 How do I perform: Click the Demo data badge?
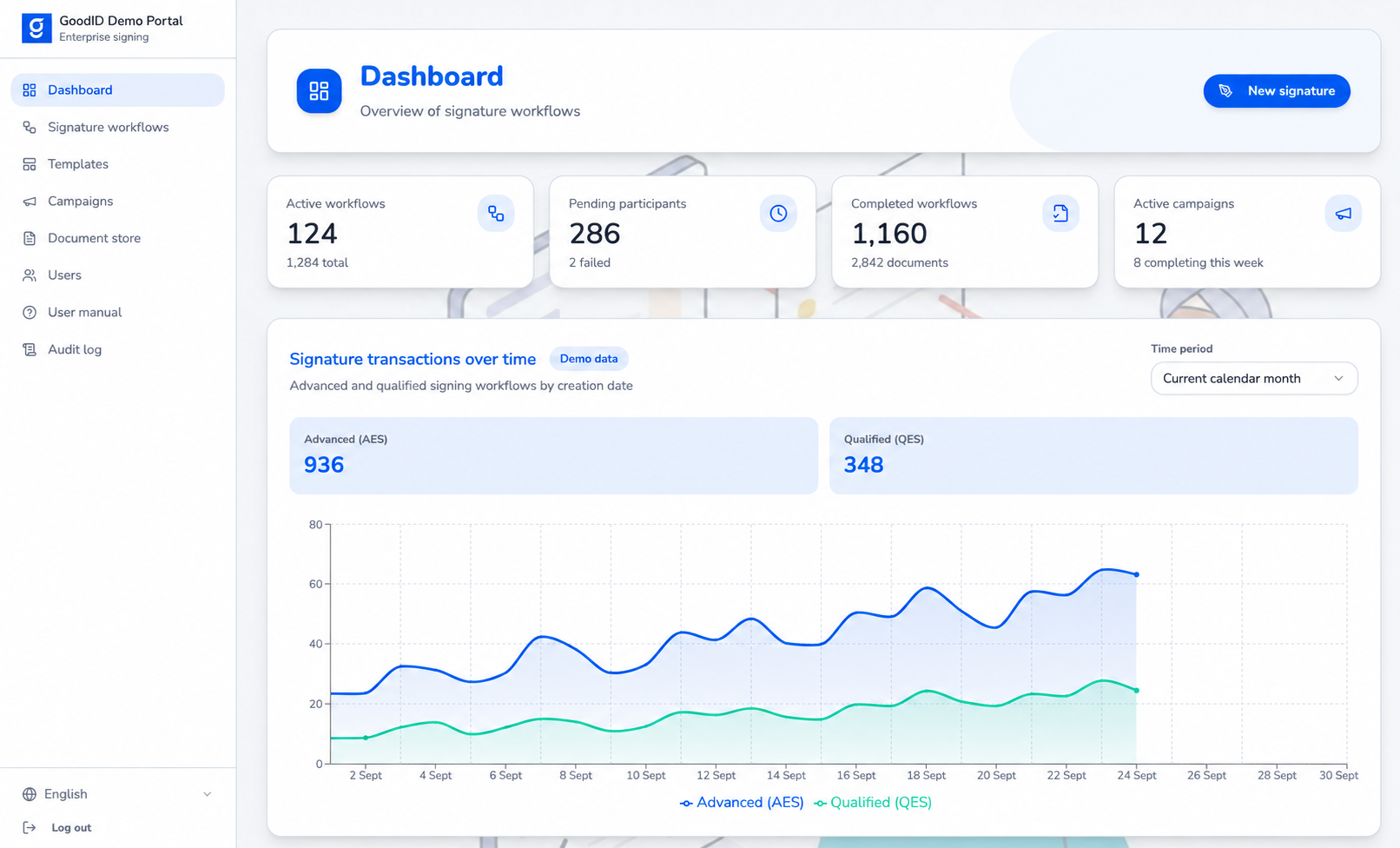point(589,359)
